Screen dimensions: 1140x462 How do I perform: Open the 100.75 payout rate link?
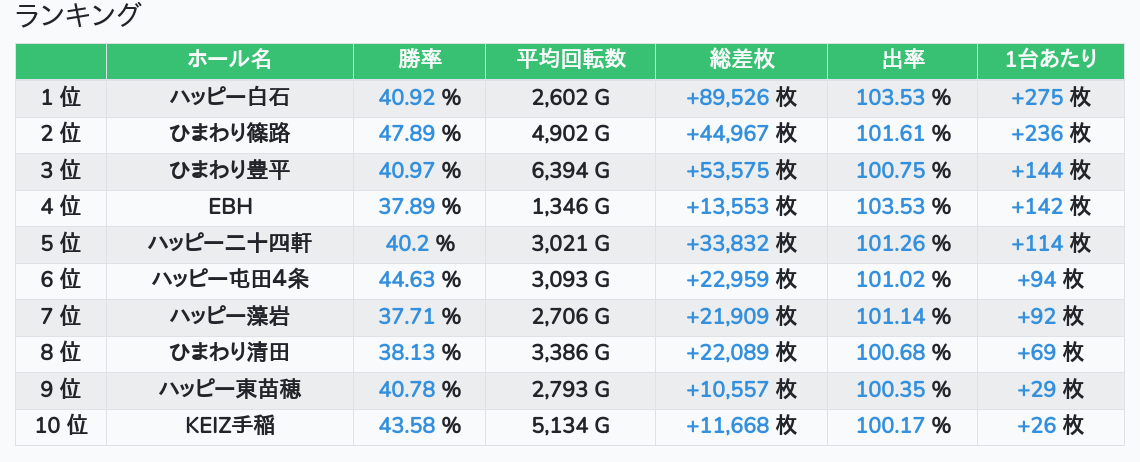[891, 171]
